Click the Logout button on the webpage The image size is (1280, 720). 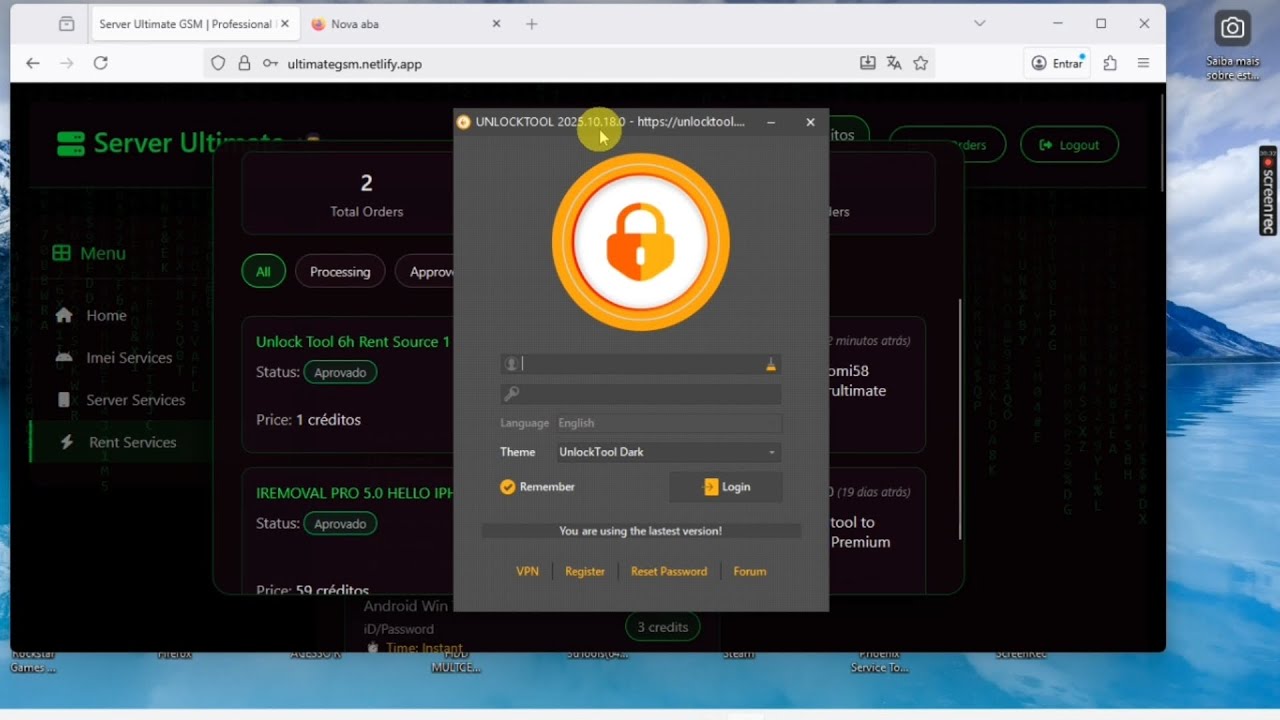click(x=1069, y=145)
